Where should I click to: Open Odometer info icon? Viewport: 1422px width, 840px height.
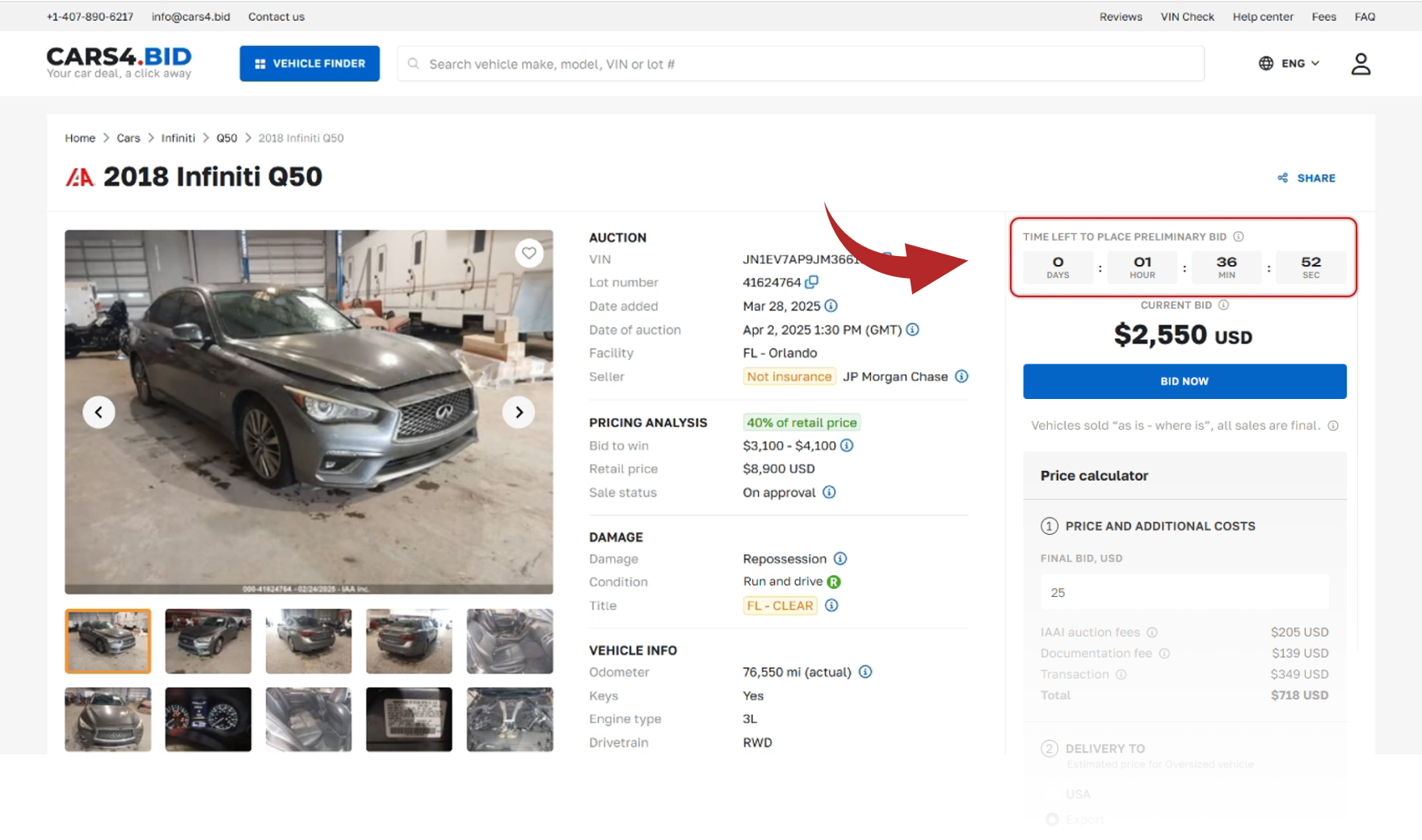point(865,672)
